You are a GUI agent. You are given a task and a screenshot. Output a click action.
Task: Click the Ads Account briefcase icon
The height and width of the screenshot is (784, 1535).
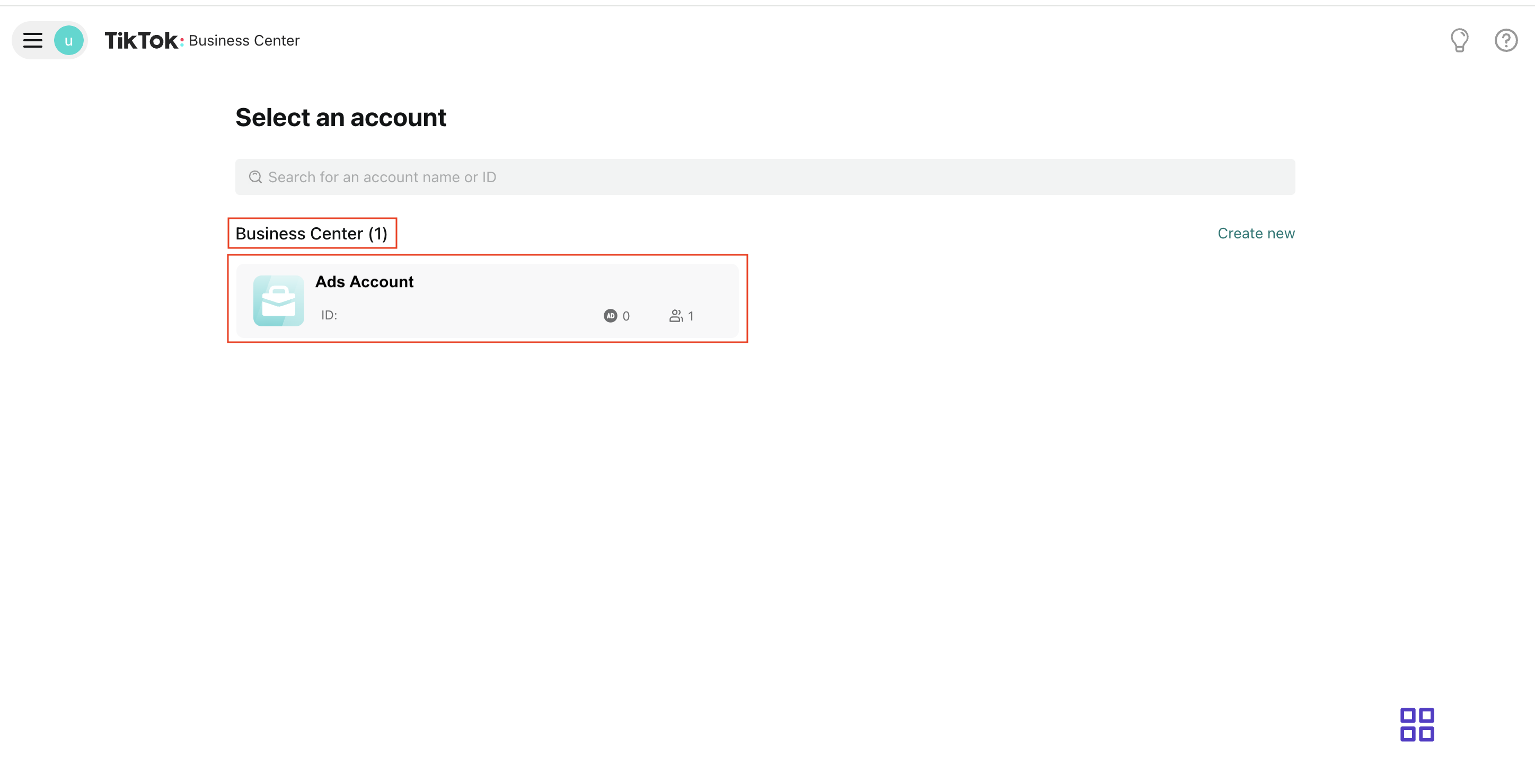278,301
